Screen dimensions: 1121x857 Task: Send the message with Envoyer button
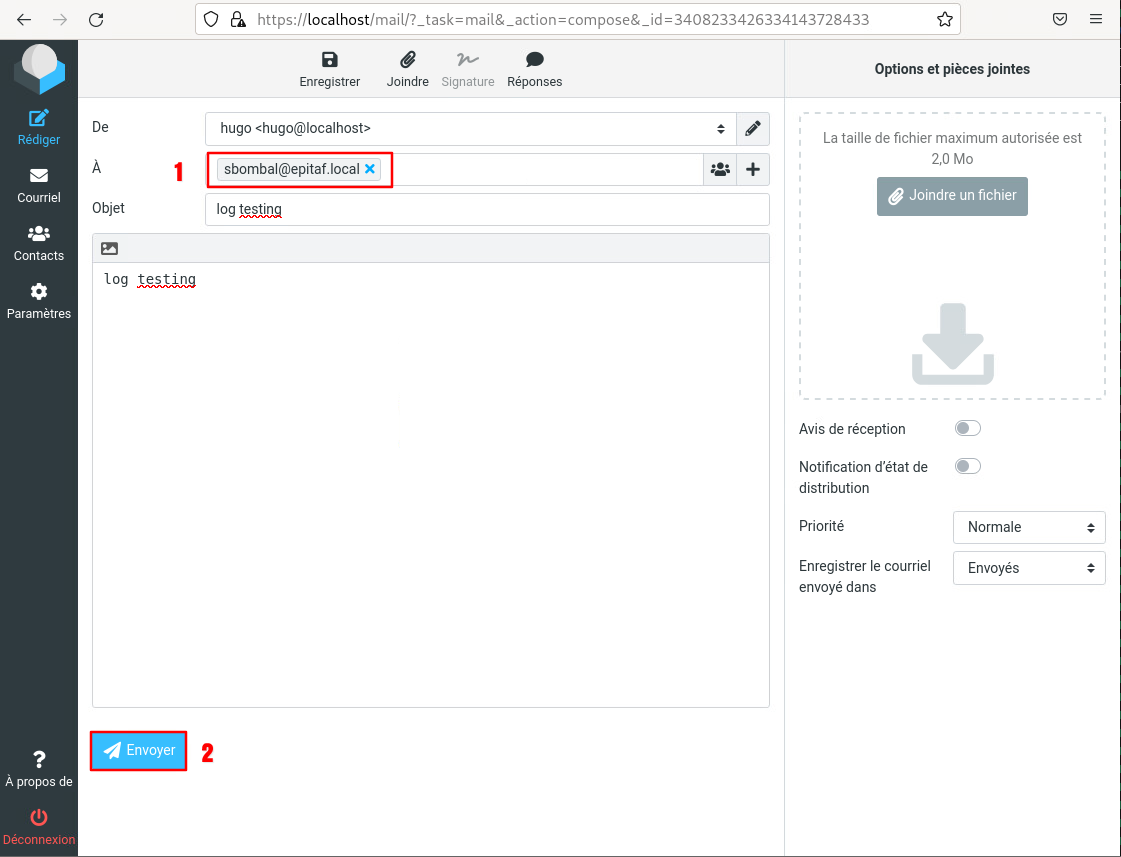click(139, 751)
